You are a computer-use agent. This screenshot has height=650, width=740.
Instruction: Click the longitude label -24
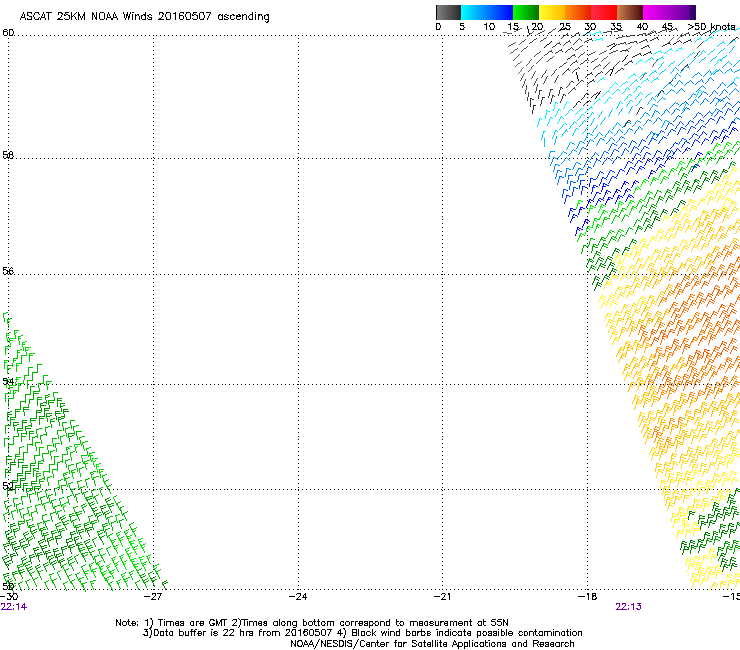click(298, 597)
